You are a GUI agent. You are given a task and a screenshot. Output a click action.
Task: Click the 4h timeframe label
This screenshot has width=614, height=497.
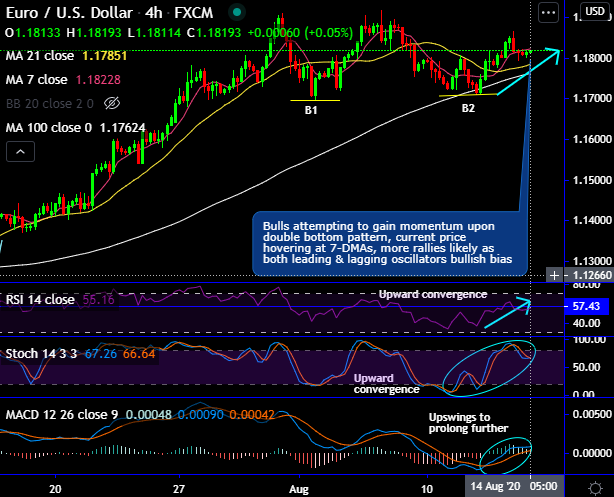(154, 13)
